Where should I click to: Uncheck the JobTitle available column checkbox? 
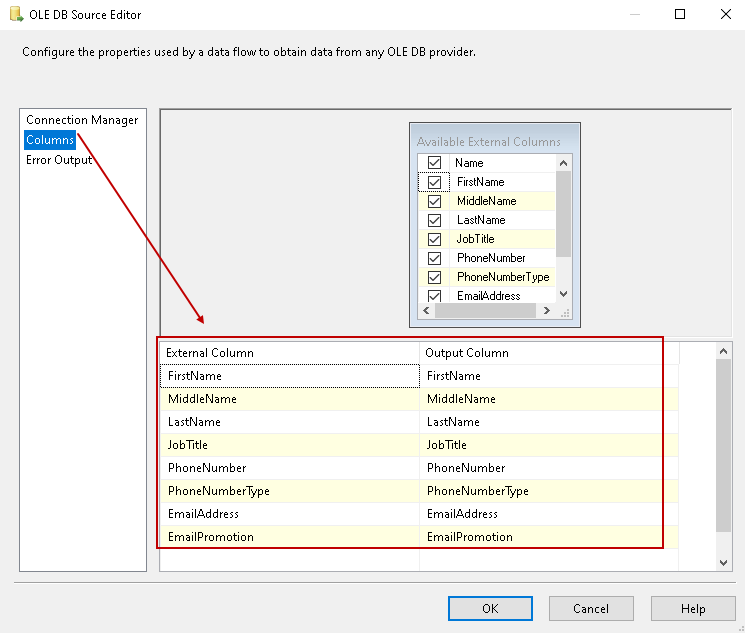pyautogui.click(x=434, y=239)
